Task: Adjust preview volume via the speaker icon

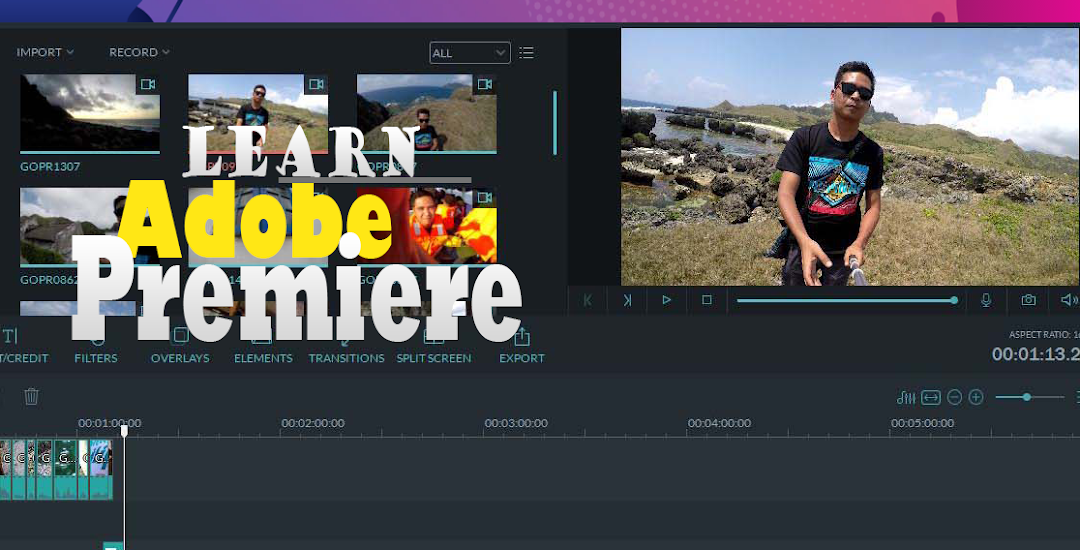Action: pos(1069,300)
